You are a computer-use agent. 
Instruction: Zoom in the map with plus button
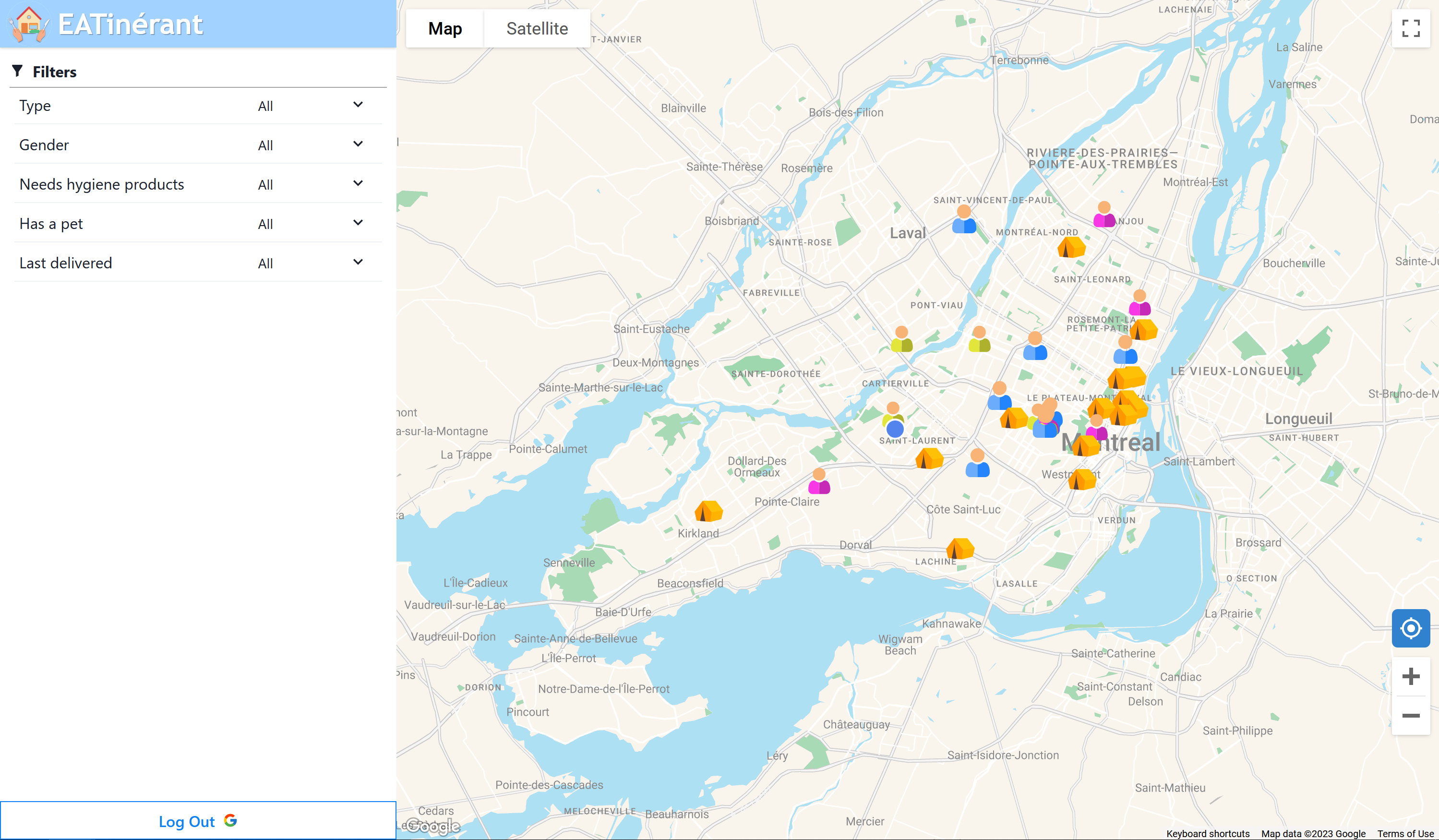pos(1411,677)
